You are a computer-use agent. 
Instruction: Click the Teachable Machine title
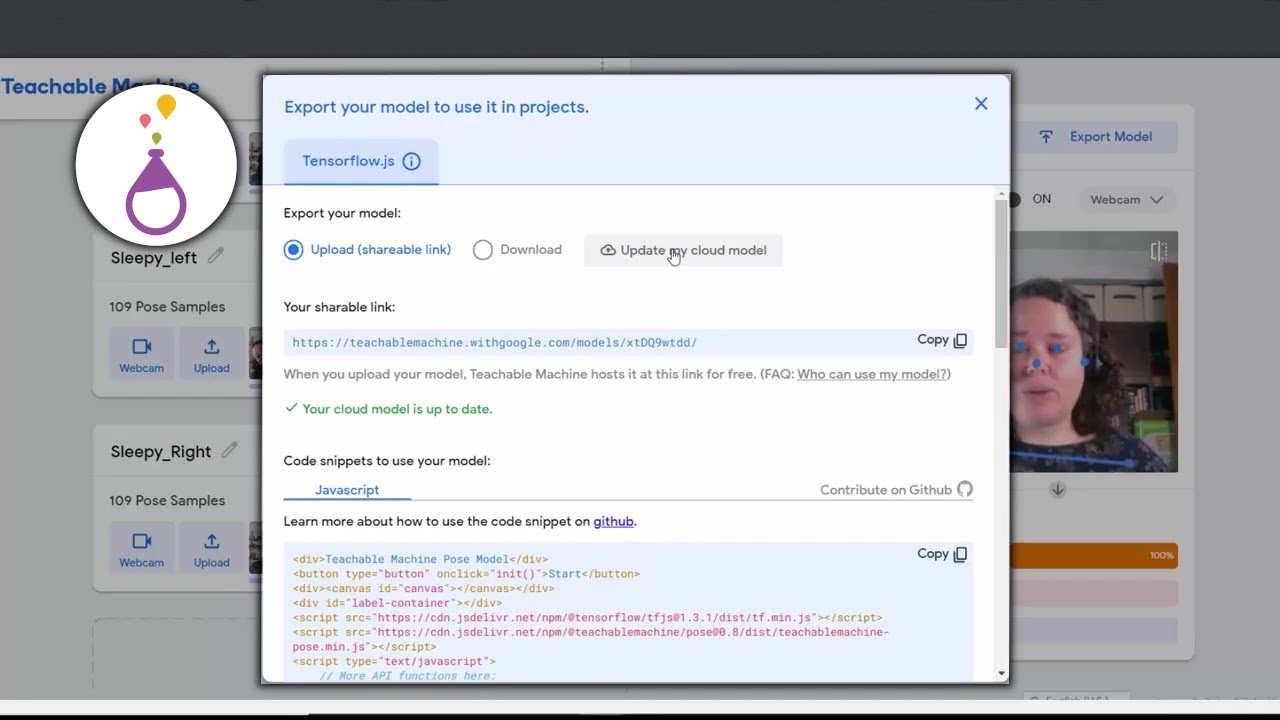[100, 86]
